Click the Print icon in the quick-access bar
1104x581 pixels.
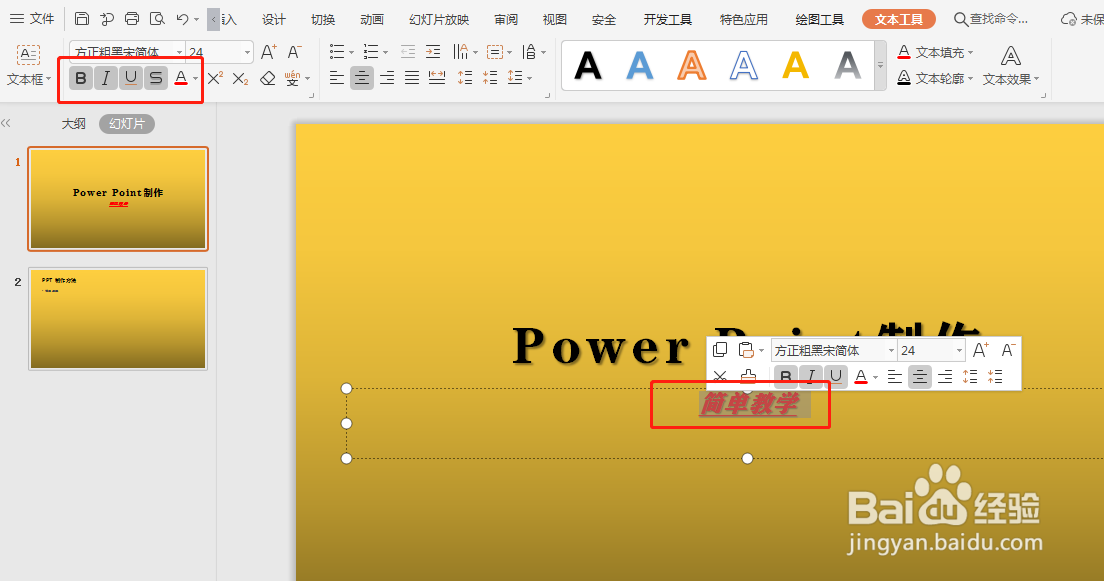point(132,19)
